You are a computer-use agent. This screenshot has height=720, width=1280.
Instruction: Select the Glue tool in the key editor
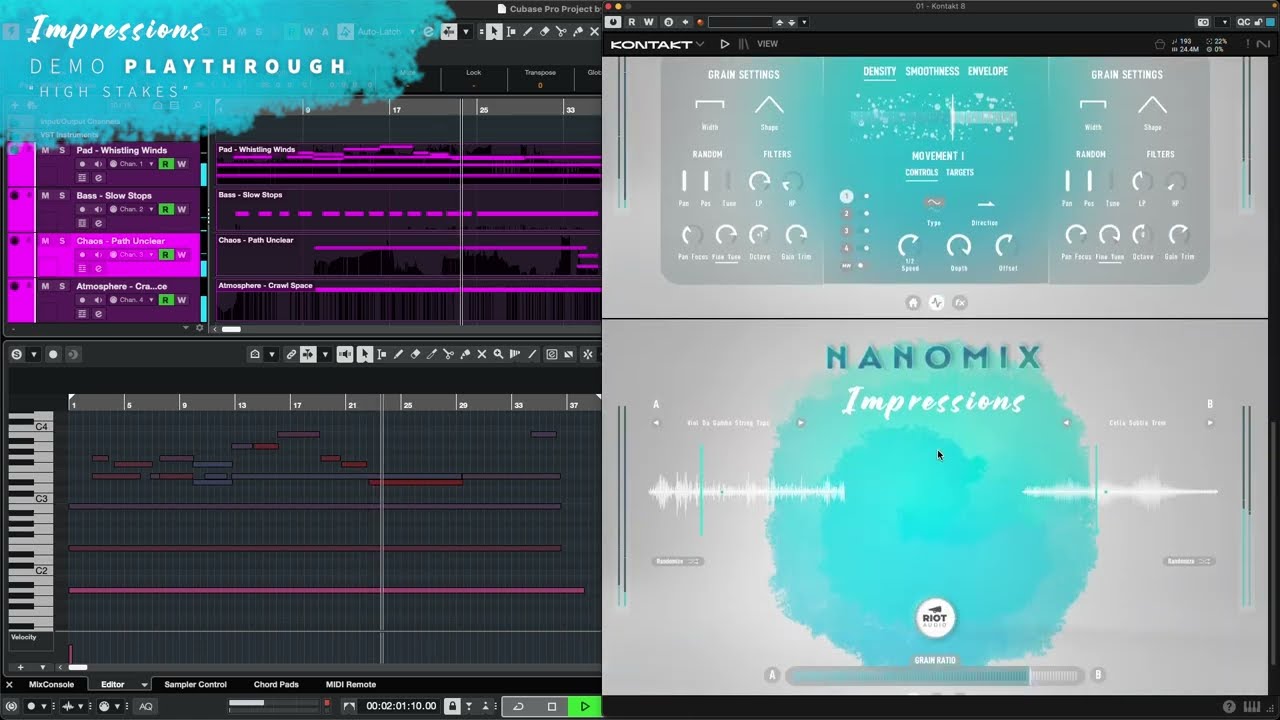tap(465, 354)
